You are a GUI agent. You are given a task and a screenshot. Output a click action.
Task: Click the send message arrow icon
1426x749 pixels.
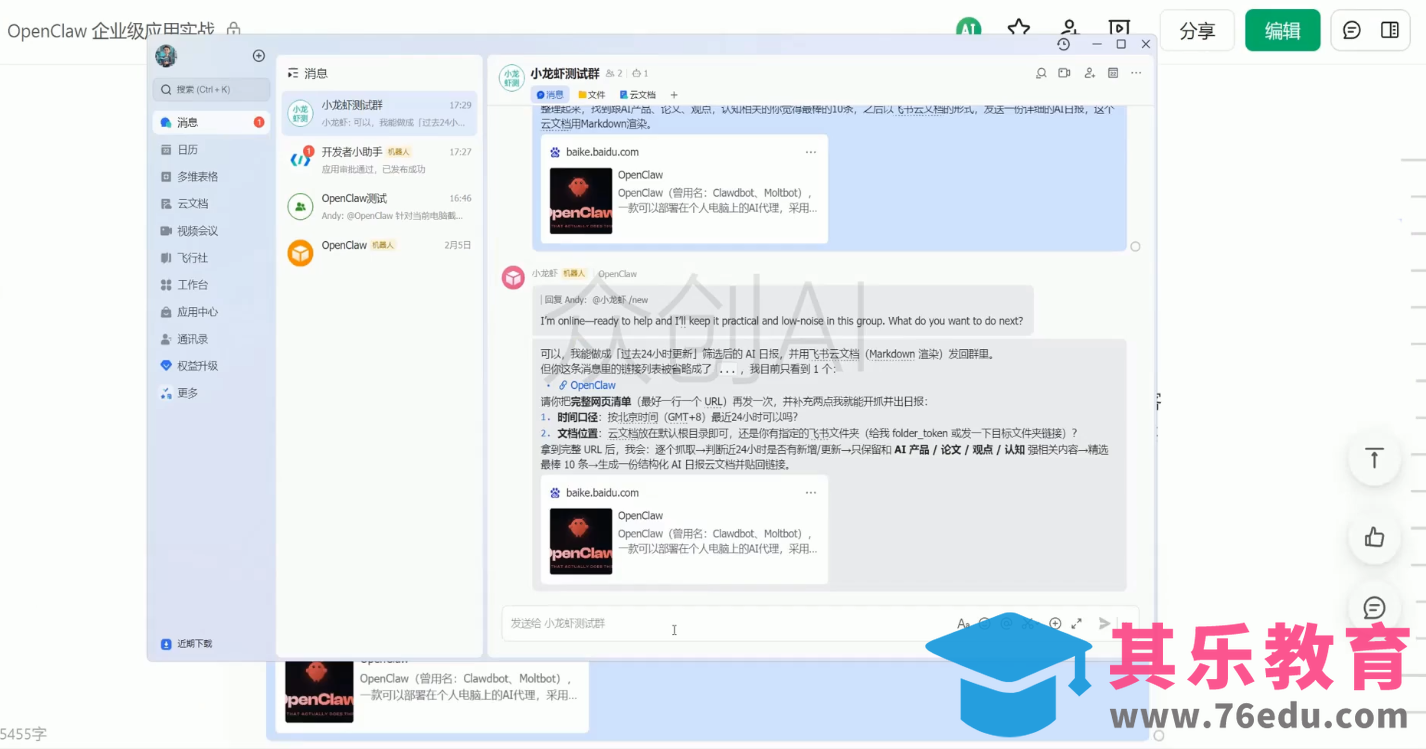[x=1104, y=623]
